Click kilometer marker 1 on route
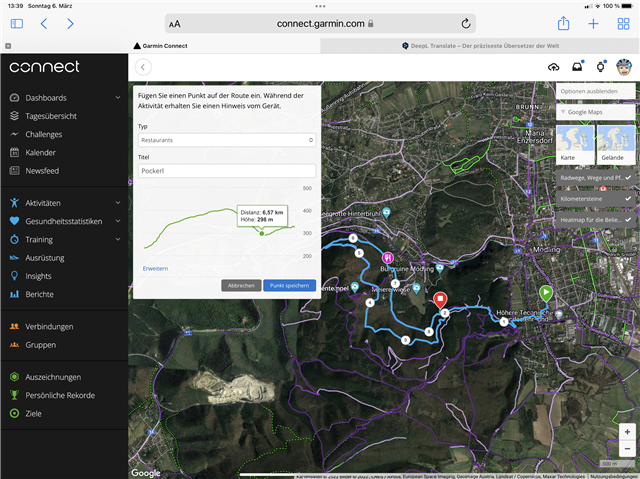640x479 pixels. point(504,322)
